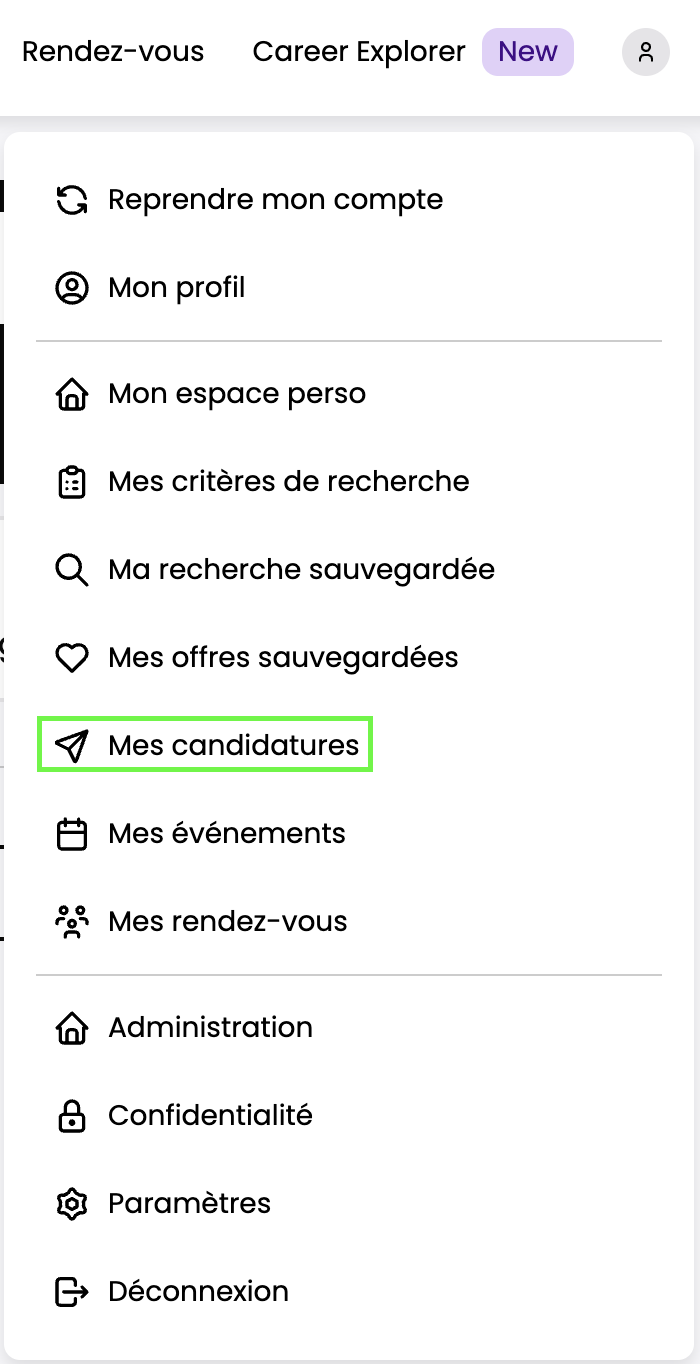Click the house icon for Mon espace perso

[x=72, y=394]
